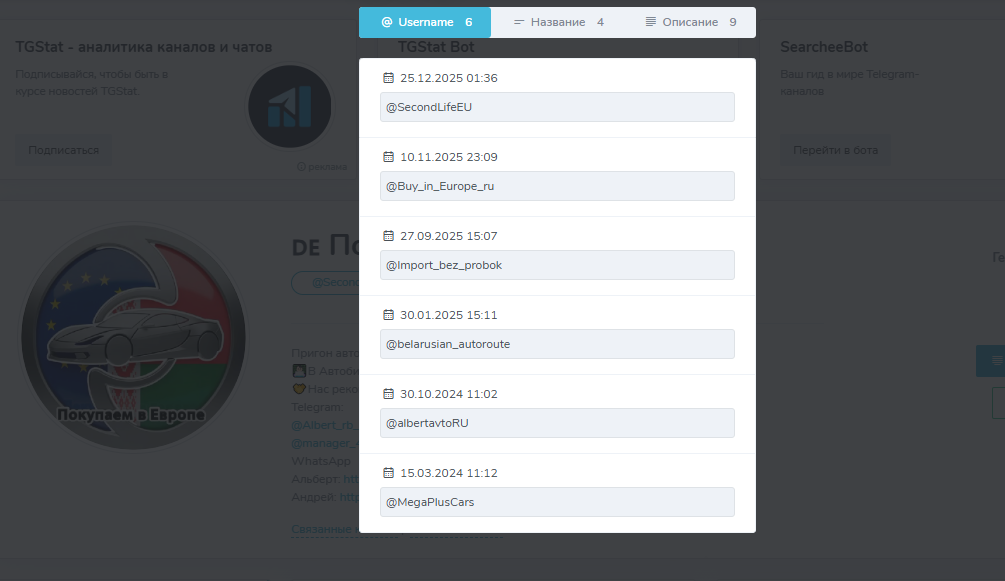The width and height of the screenshot is (1005, 581).
Task: Click the реклама info label
Action: click(322, 167)
